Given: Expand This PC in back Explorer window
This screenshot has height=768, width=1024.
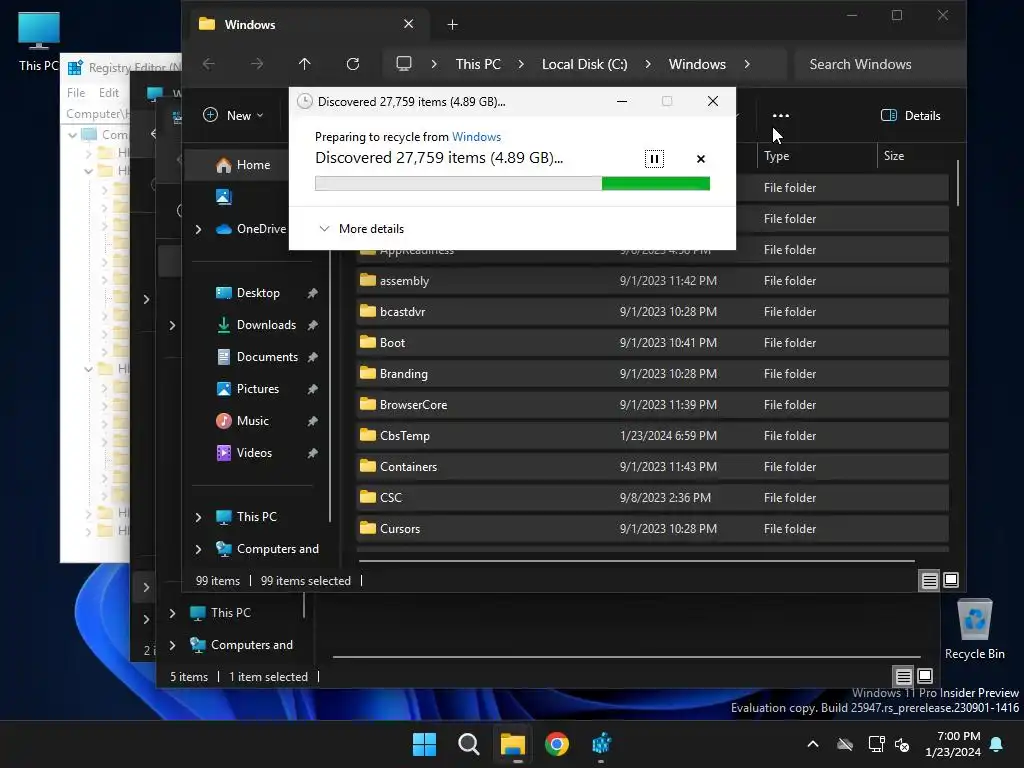Looking at the screenshot, I should tap(172, 613).
